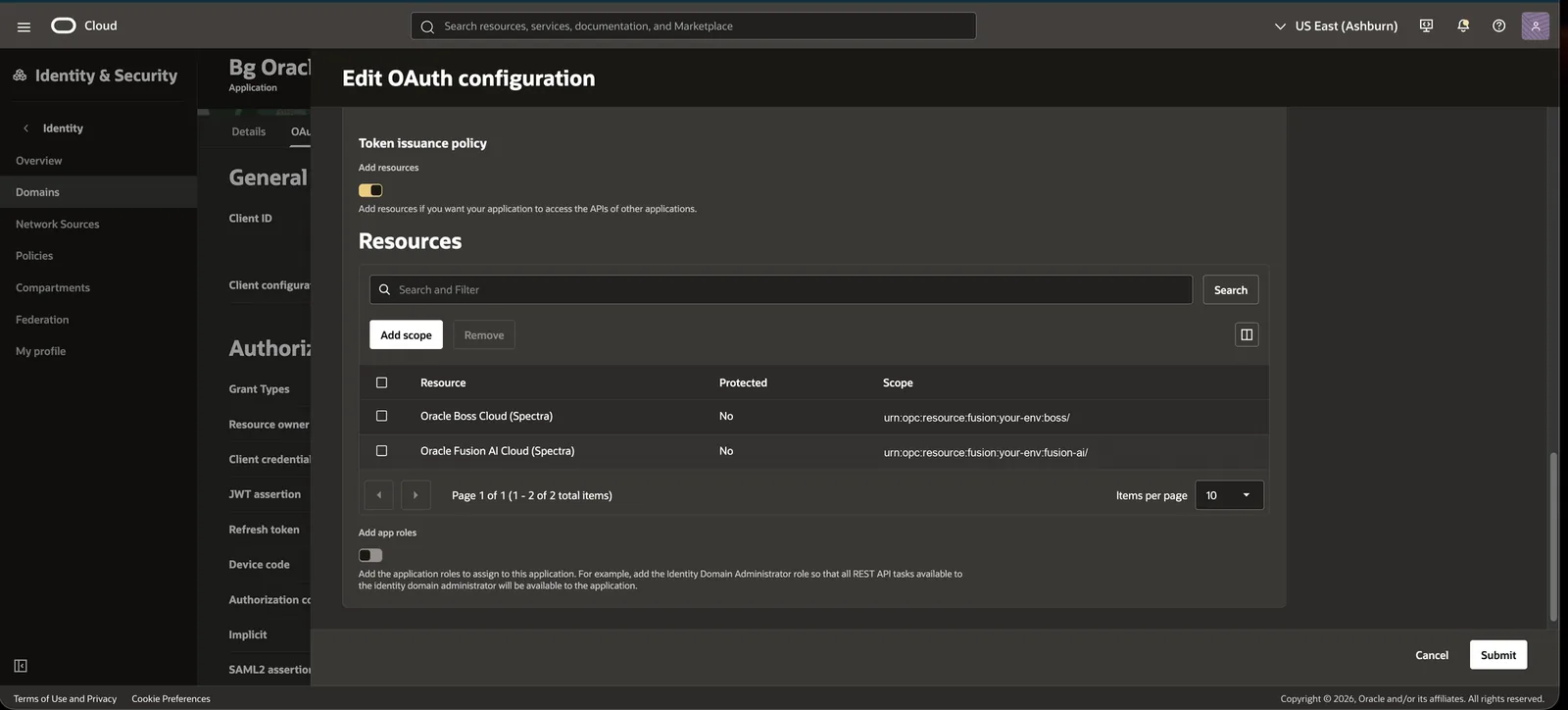This screenshot has height=710, width=1568.
Task: Open the Cookie Preferences link
Action: tap(171, 699)
